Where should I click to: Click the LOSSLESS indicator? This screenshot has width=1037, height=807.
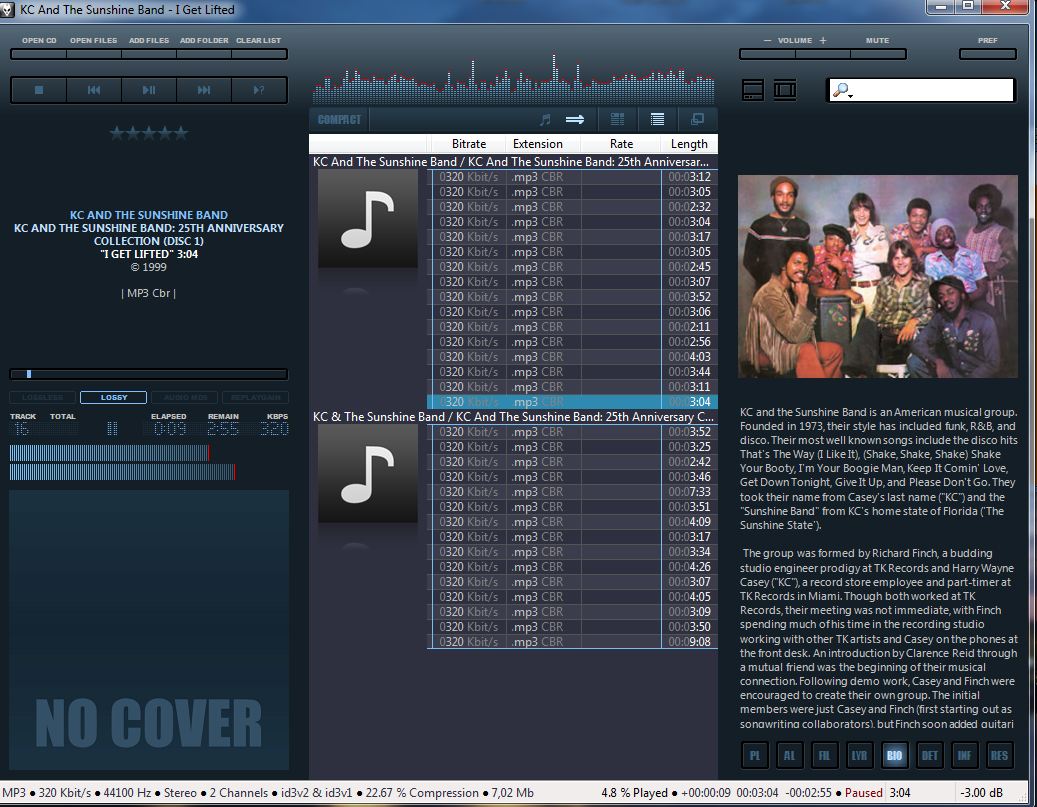(x=43, y=398)
